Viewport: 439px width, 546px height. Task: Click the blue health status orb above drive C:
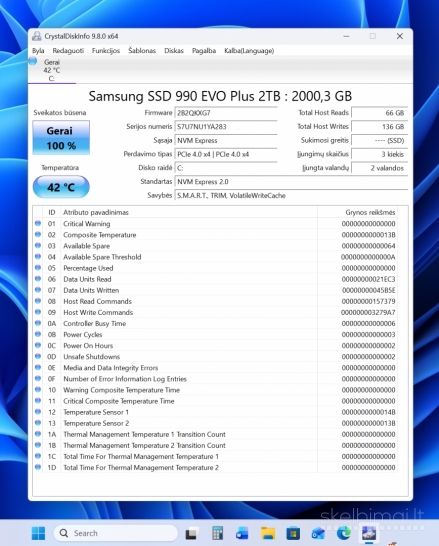(x=33, y=61)
